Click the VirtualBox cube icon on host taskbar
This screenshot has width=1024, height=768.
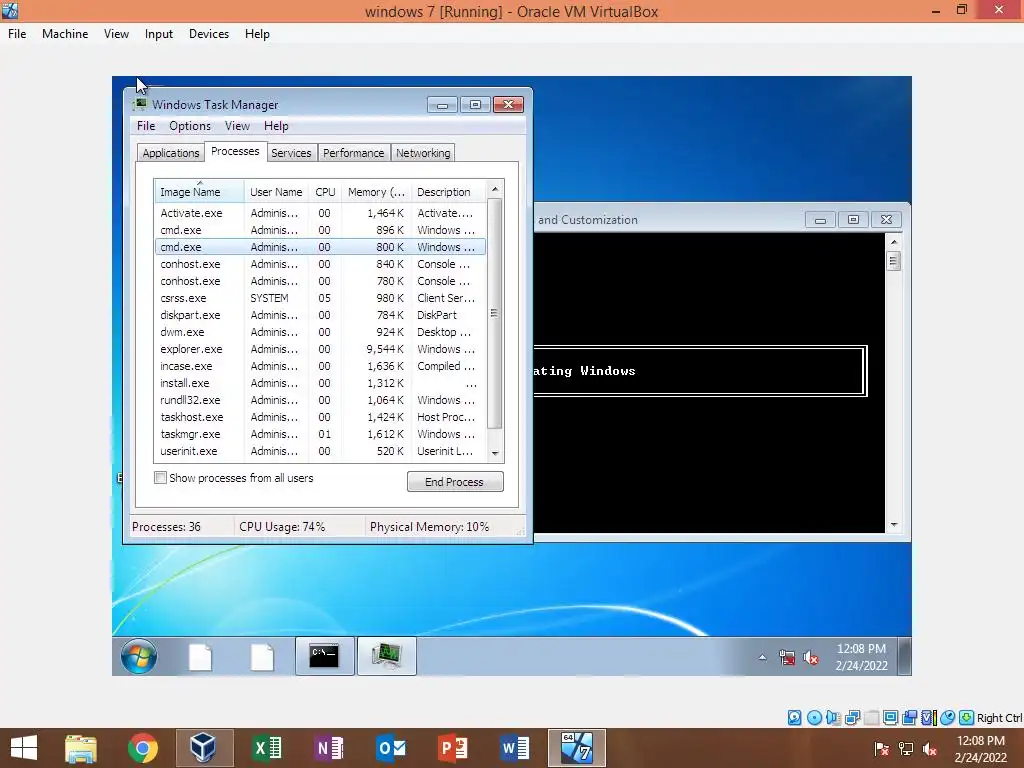click(204, 748)
